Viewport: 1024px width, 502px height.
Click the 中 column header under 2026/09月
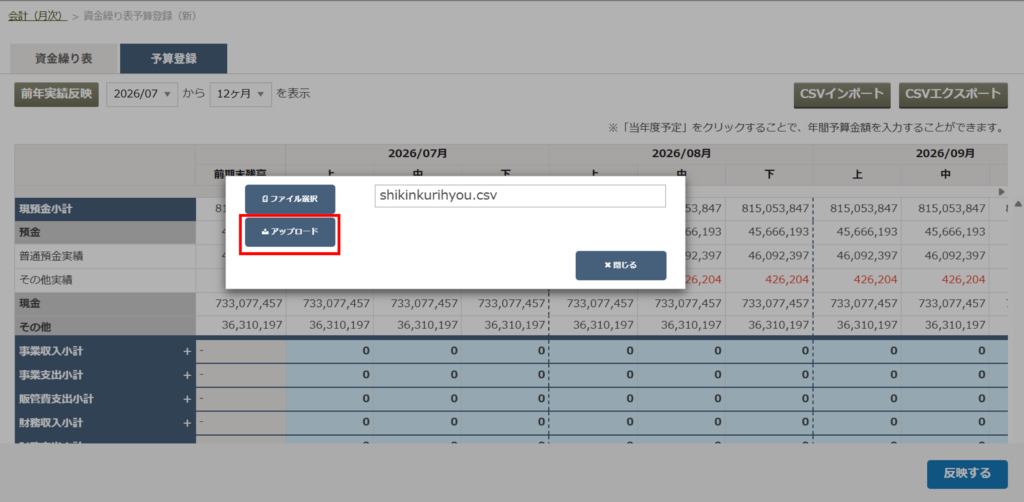pyautogui.click(x=945, y=174)
